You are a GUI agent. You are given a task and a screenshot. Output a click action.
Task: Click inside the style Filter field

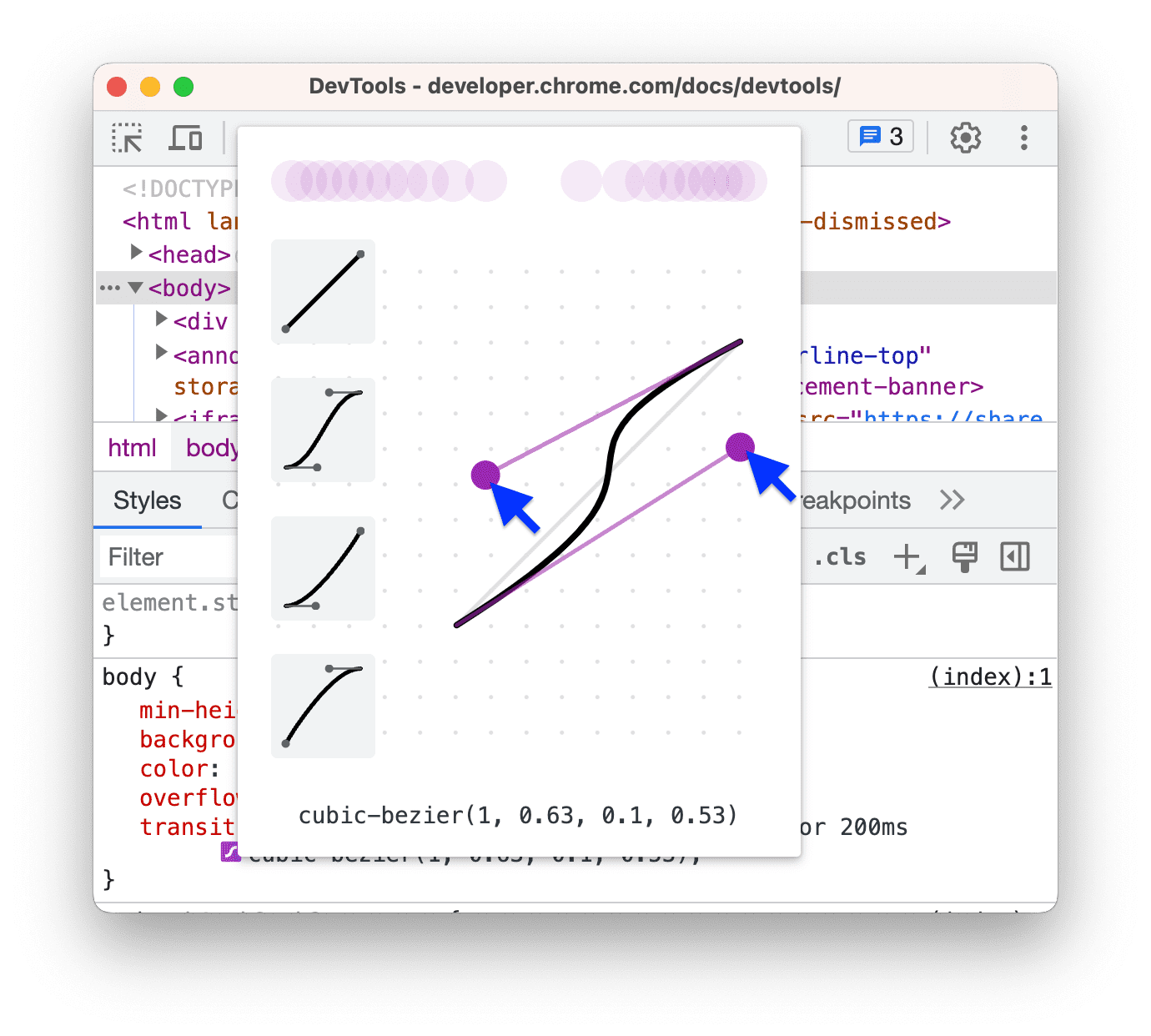pos(167,556)
